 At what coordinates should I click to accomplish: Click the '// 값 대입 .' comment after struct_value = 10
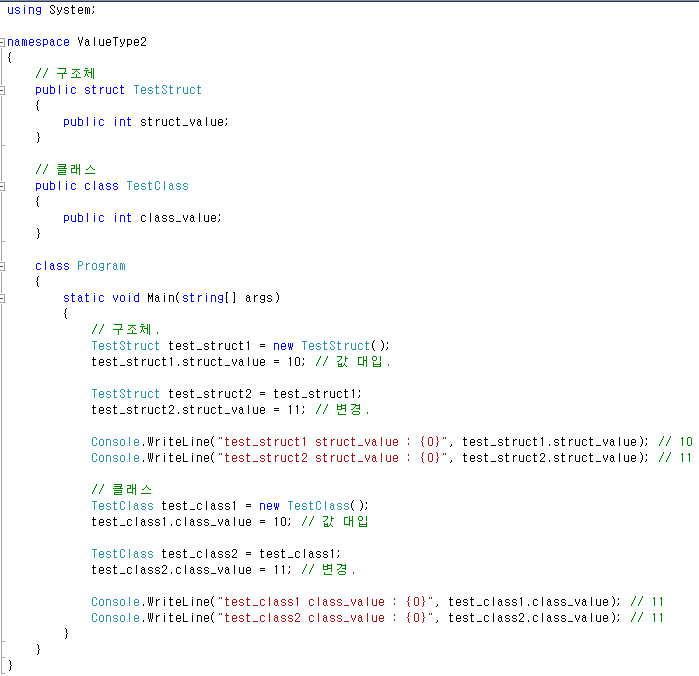(x=353, y=362)
